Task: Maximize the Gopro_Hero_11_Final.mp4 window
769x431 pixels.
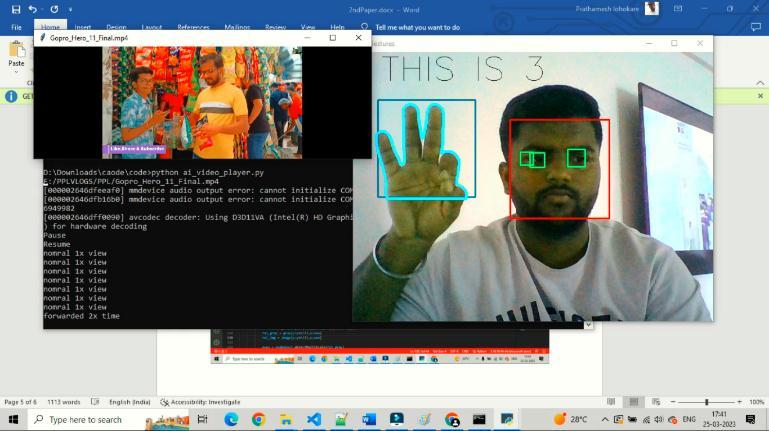Action: [x=333, y=38]
